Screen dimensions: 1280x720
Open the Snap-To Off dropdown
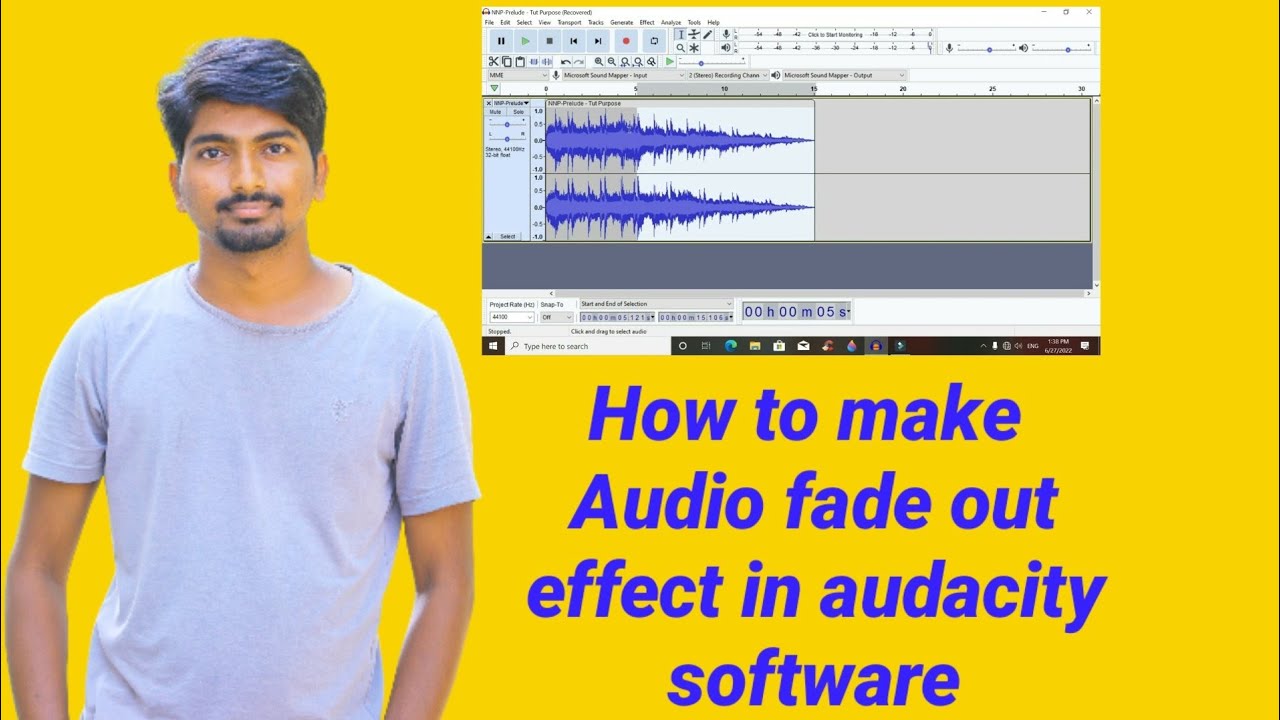pos(556,317)
